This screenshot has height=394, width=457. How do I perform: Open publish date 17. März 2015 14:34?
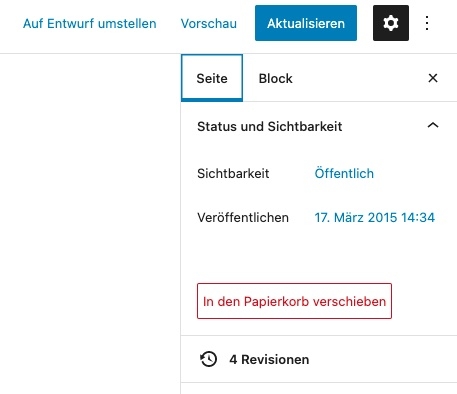[375, 217]
